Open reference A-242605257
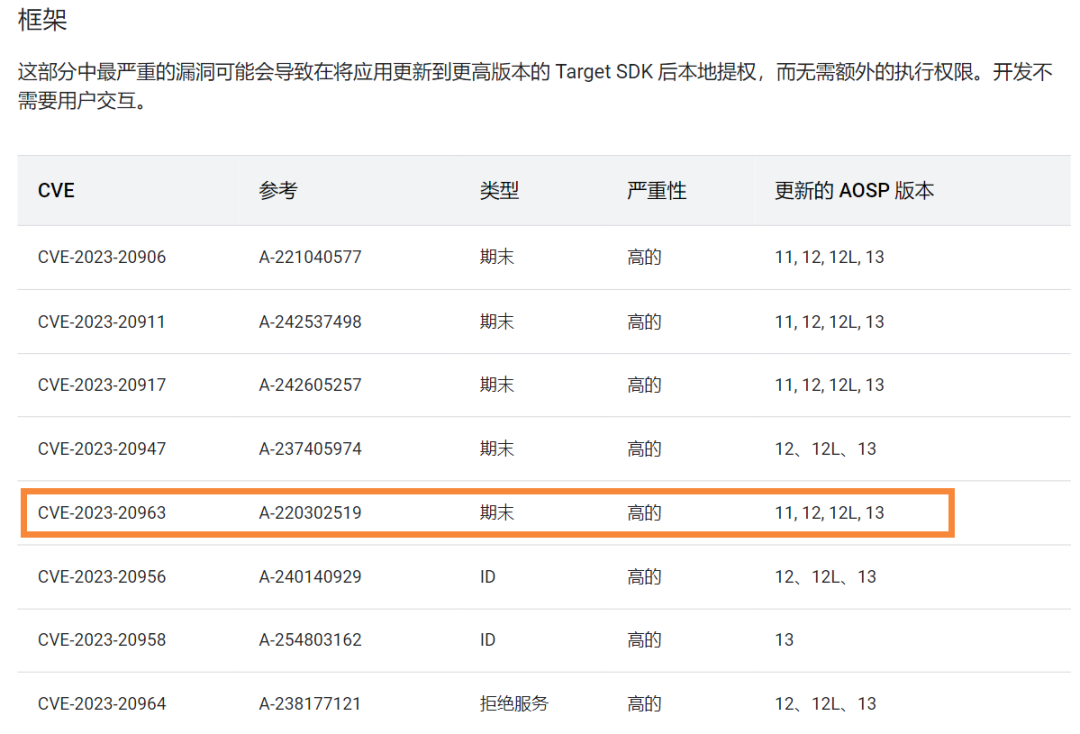This screenshot has height=734, width=1080. pos(310,385)
